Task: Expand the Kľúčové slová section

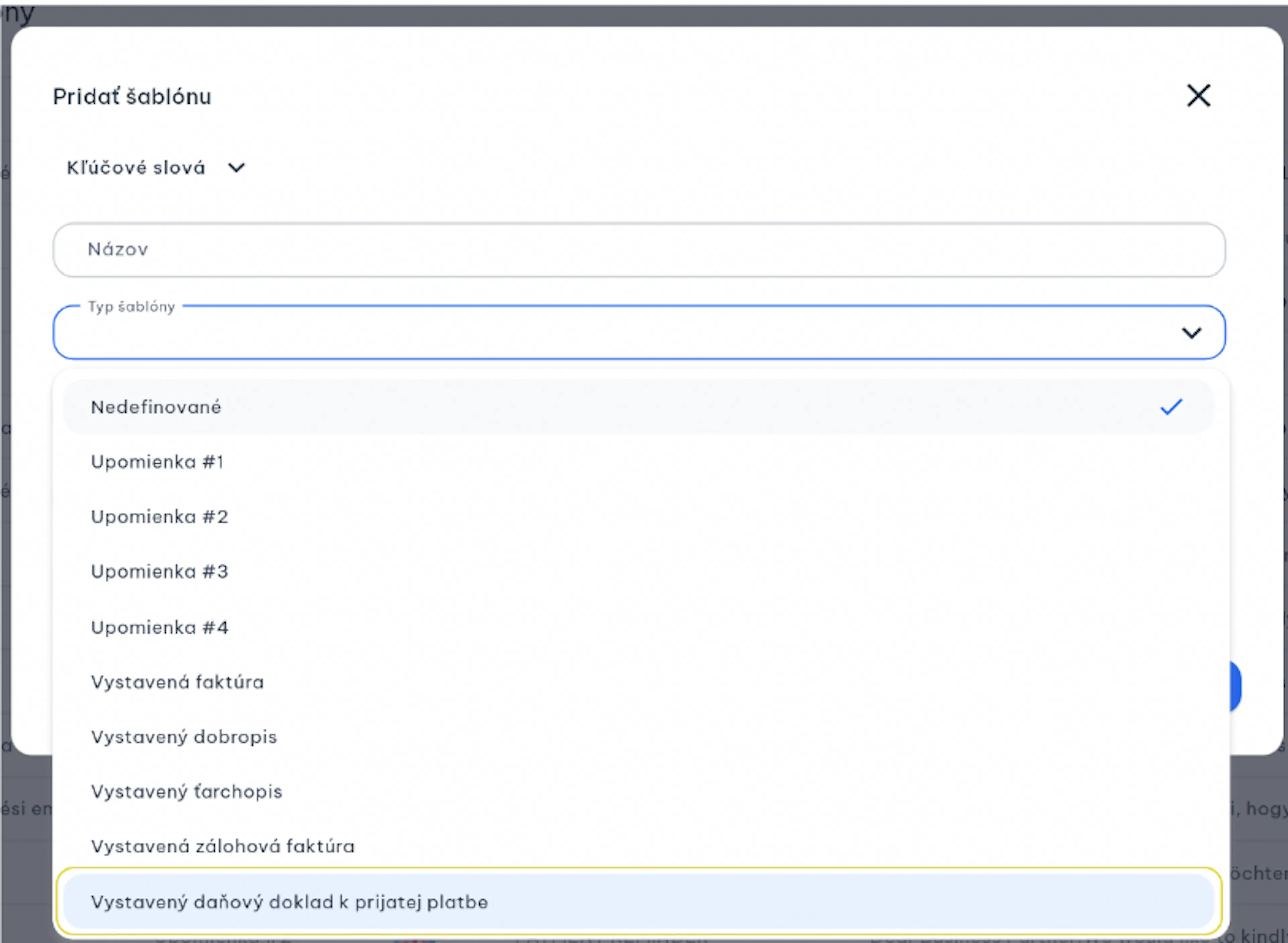Action: point(156,168)
